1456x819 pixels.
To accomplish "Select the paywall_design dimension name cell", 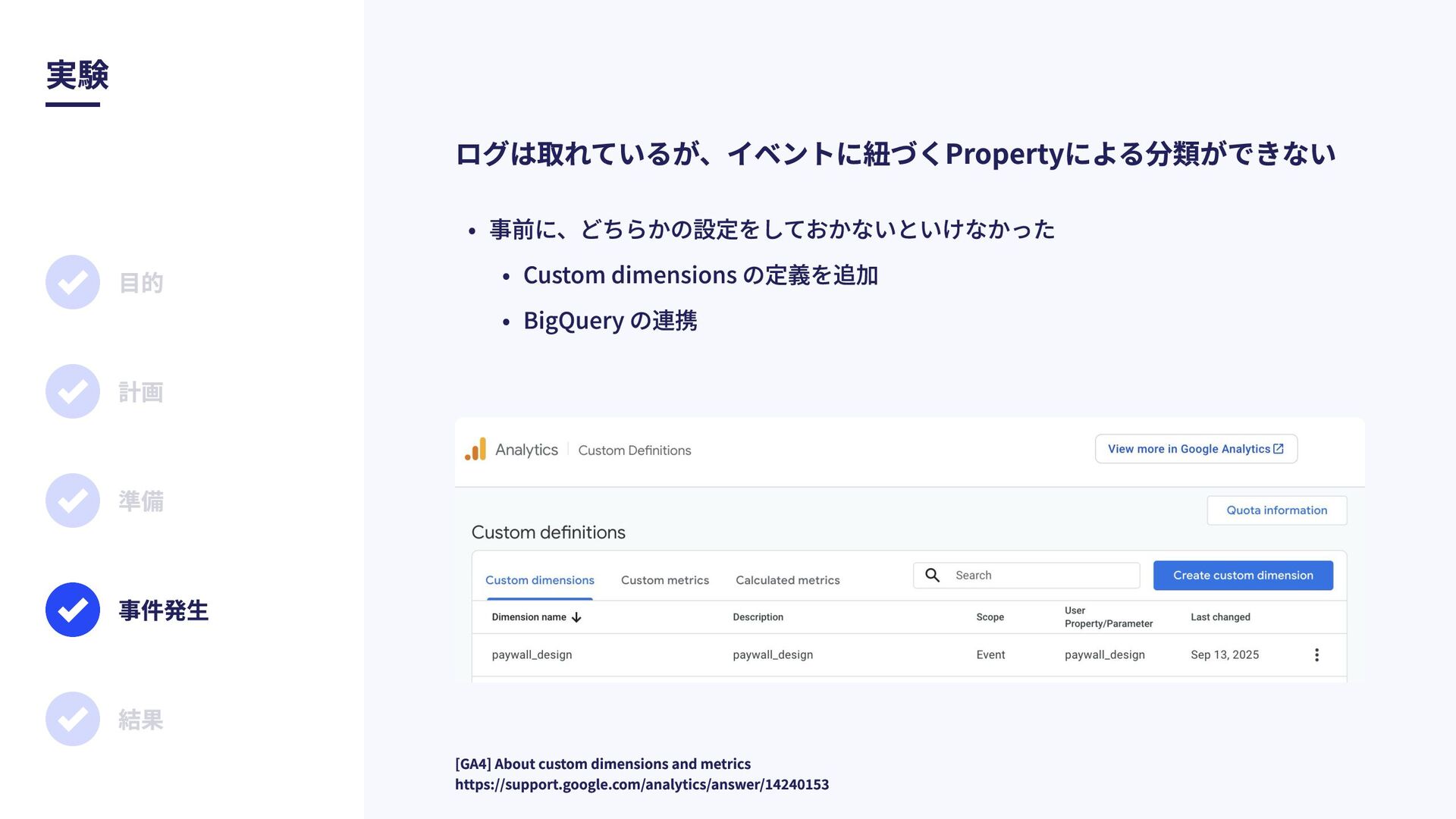I will tap(532, 654).
